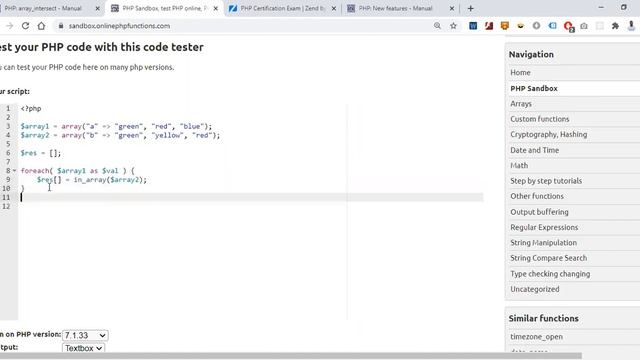The image size is (640, 360).
Task: Choose the PHP version dropdown 7.1.33
Action: click(x=85, y=335)
